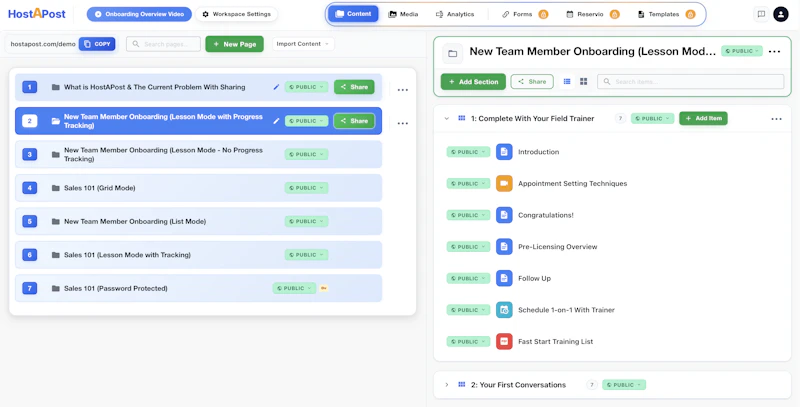This screenshot has width=800, height=407.
Task: Open the three-dot menu beside the selected page row
Action: [x=403, y=123]
